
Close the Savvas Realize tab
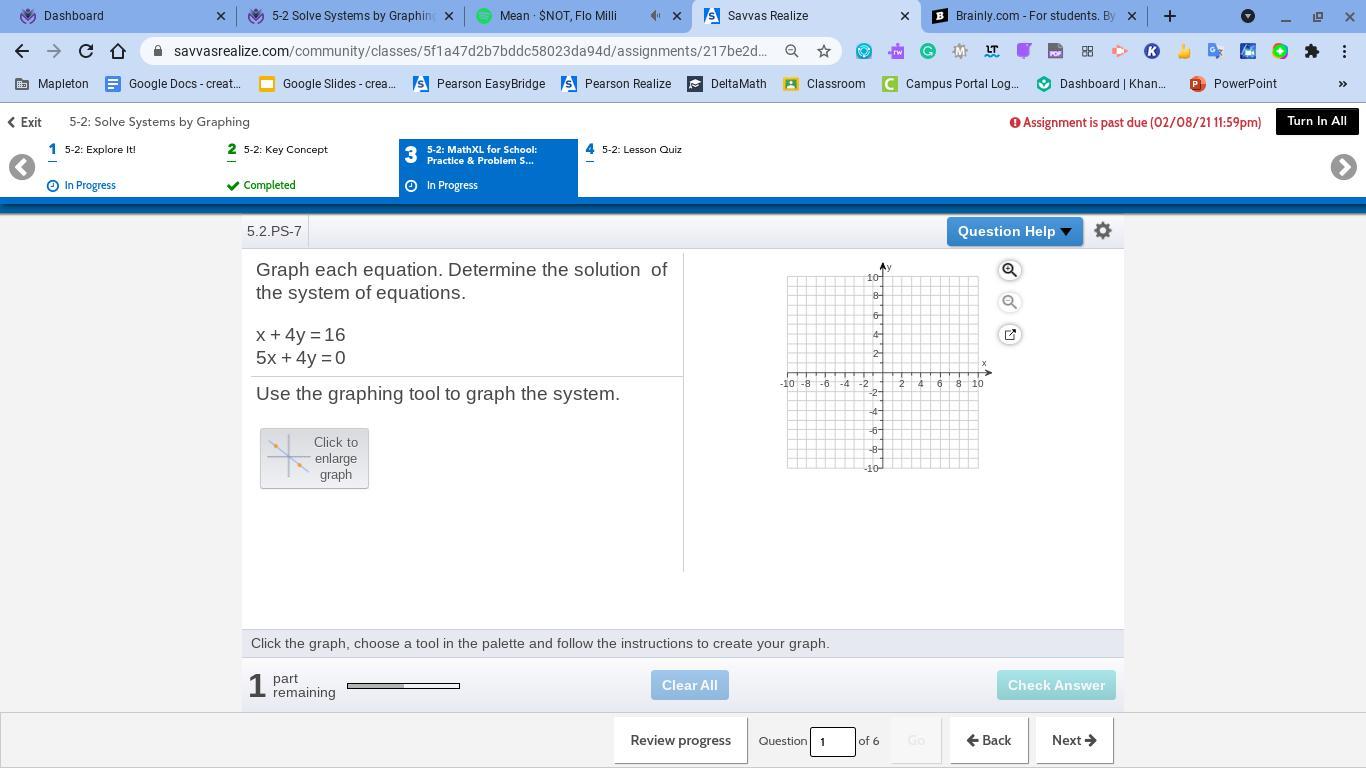pos(905,16)
